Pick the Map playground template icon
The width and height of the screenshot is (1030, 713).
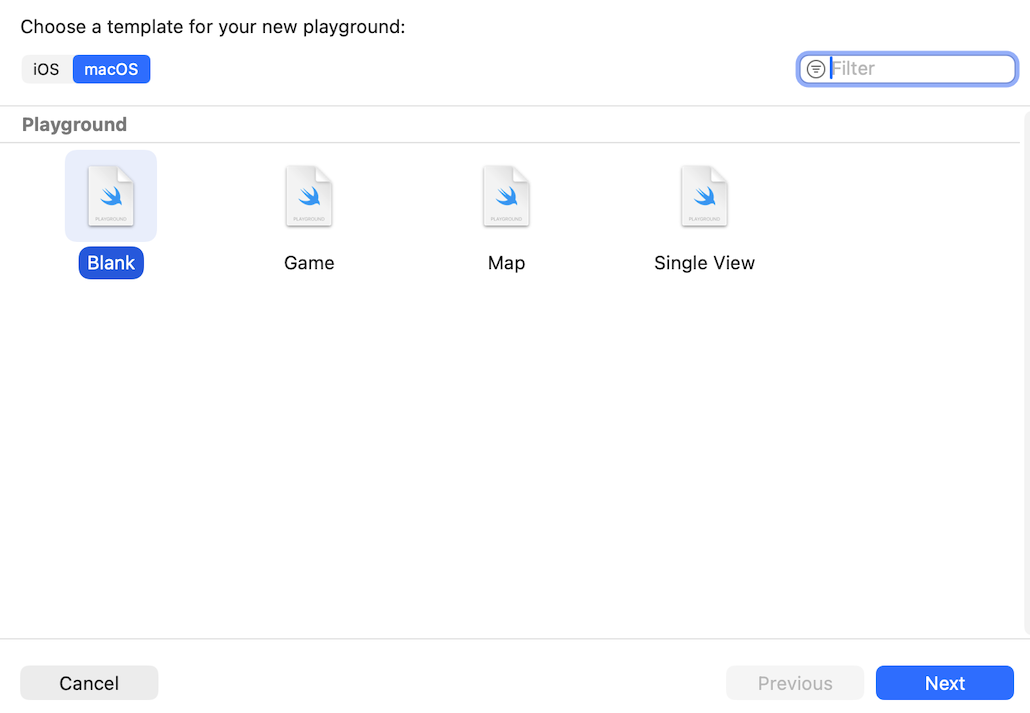pyautogui.click(x=506, y=197)
